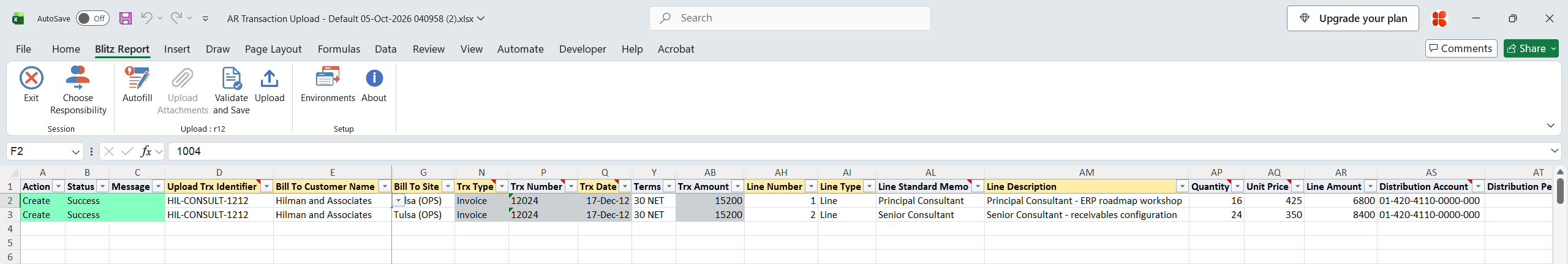This screenshot has height=264, width=1568.
Task: Select Line Amount cell 8400
Action: [1341, 215]
